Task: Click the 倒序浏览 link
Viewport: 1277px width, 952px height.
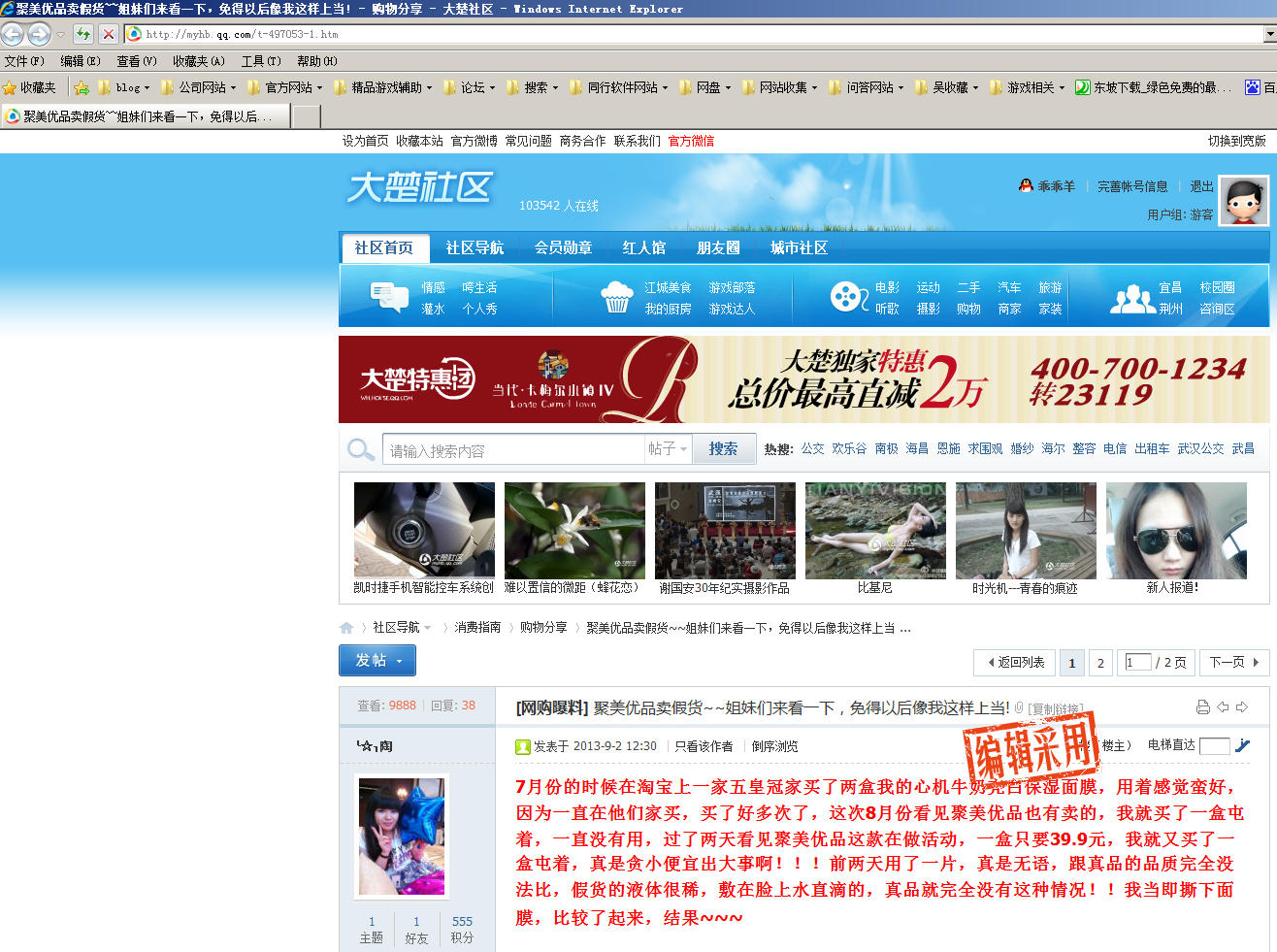Action: 775,746
